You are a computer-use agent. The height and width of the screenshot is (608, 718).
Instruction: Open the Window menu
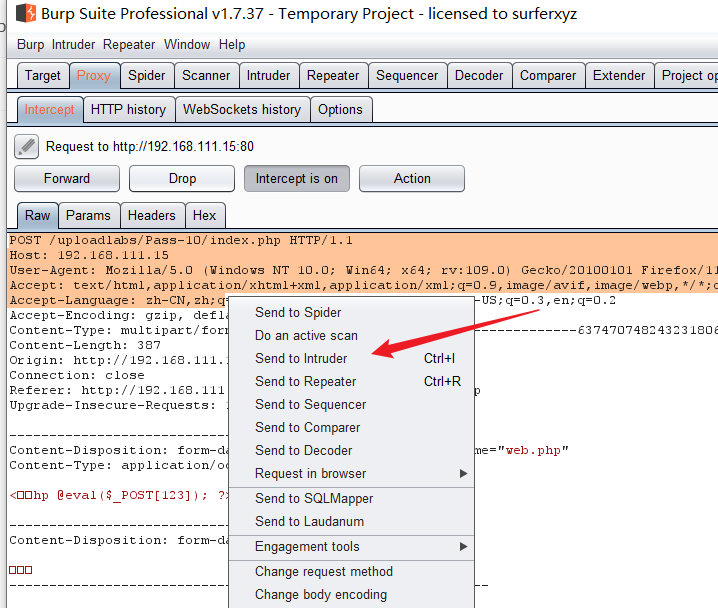coord(187,45)
